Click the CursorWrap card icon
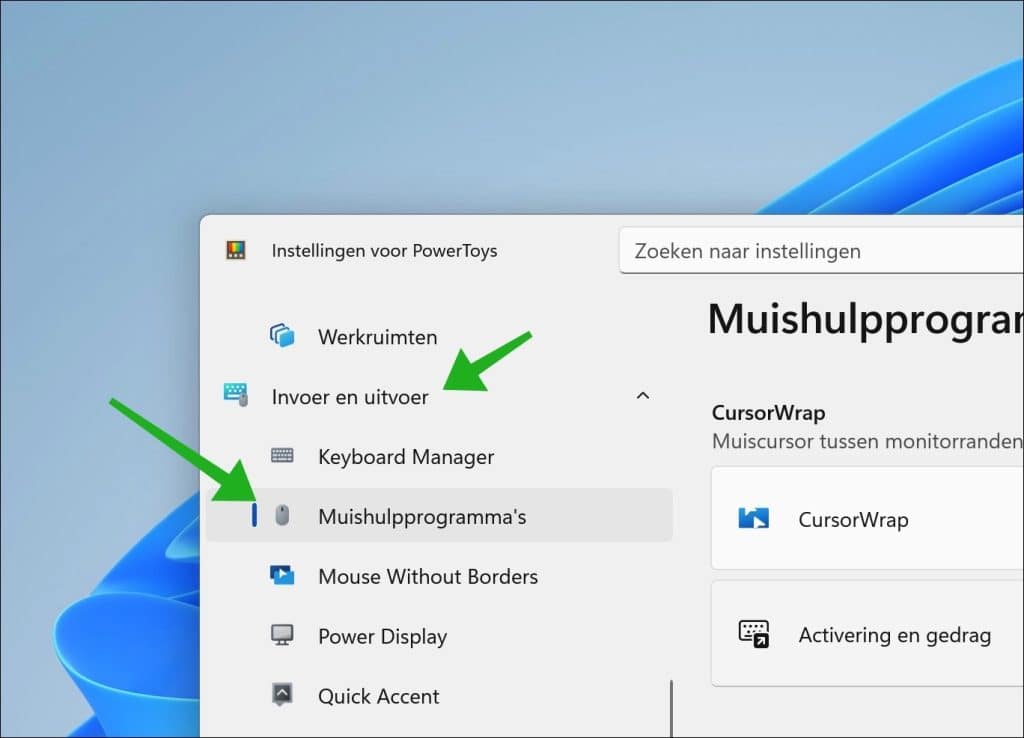This screenshot has height=738, width=1024. (754, 519)
